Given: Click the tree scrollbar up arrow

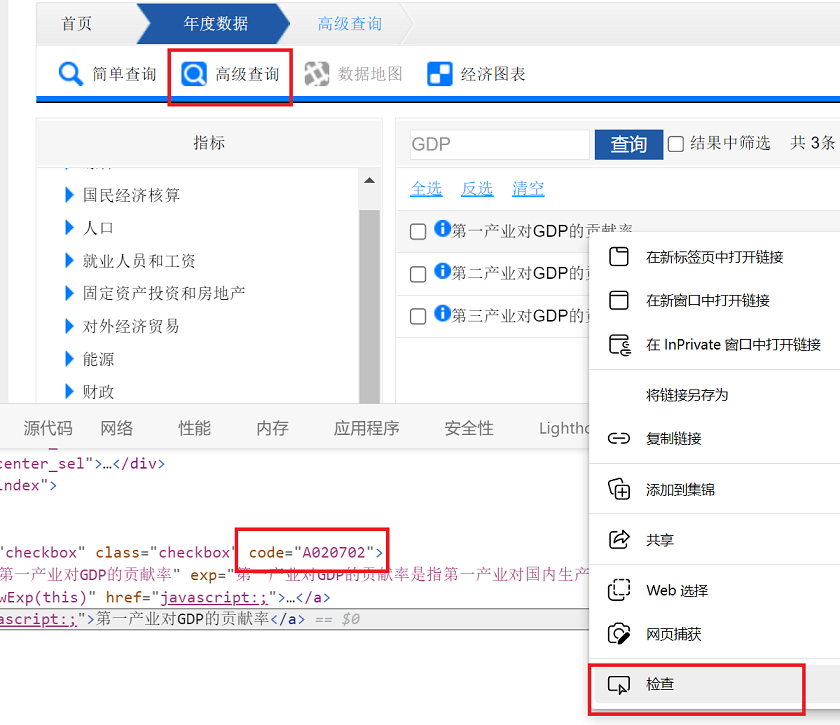Looking at the screenshot, I should [369, 181].
